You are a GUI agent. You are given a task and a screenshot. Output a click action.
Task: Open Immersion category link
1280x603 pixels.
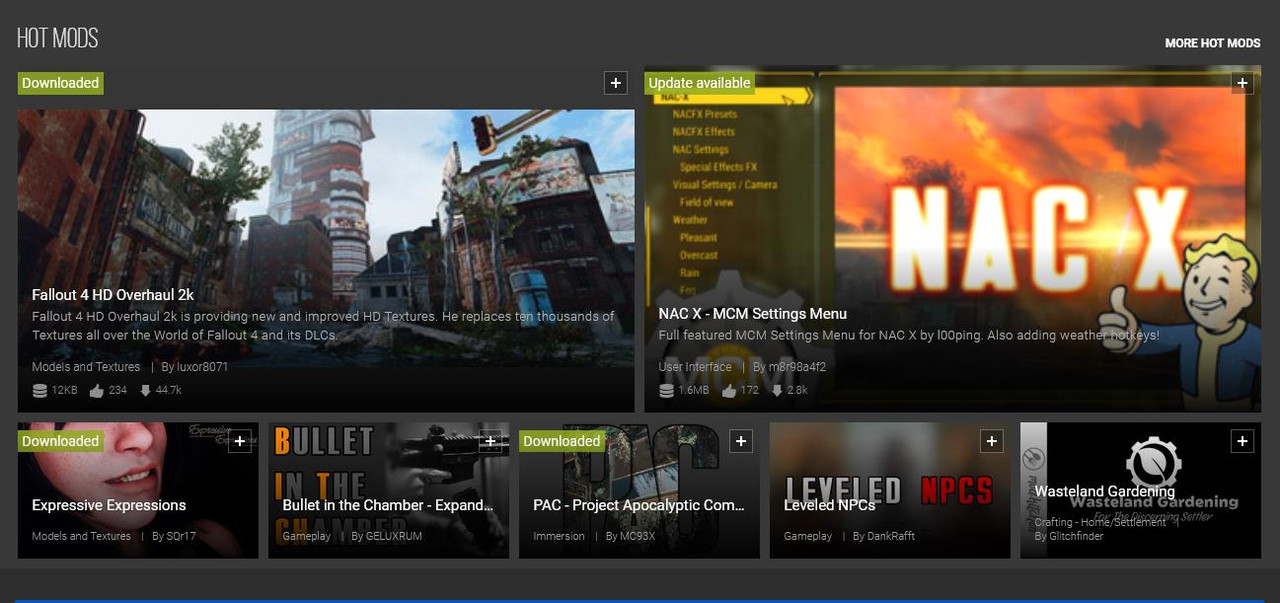pos(559,536)
